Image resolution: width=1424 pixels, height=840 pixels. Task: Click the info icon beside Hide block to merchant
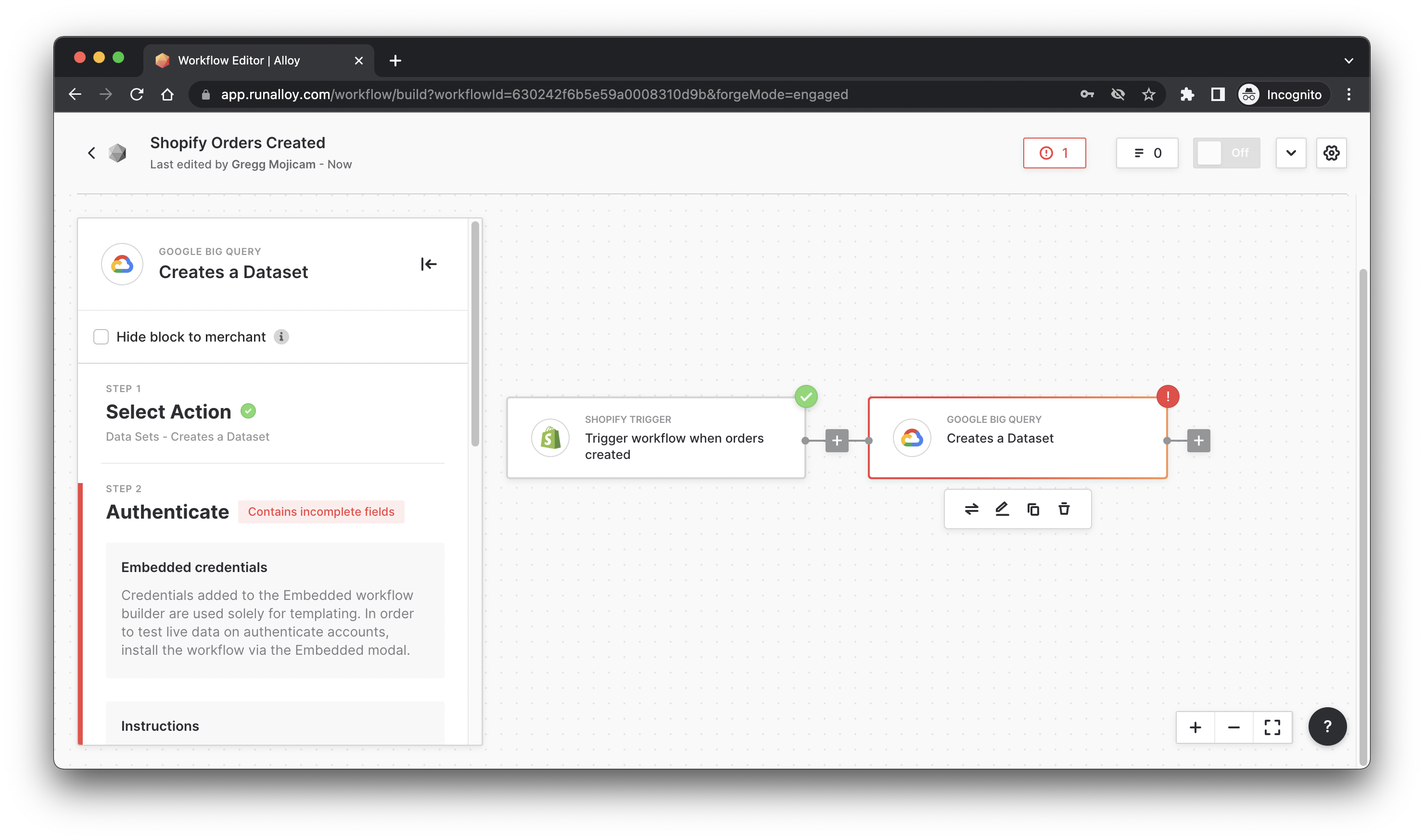[281, 337]
